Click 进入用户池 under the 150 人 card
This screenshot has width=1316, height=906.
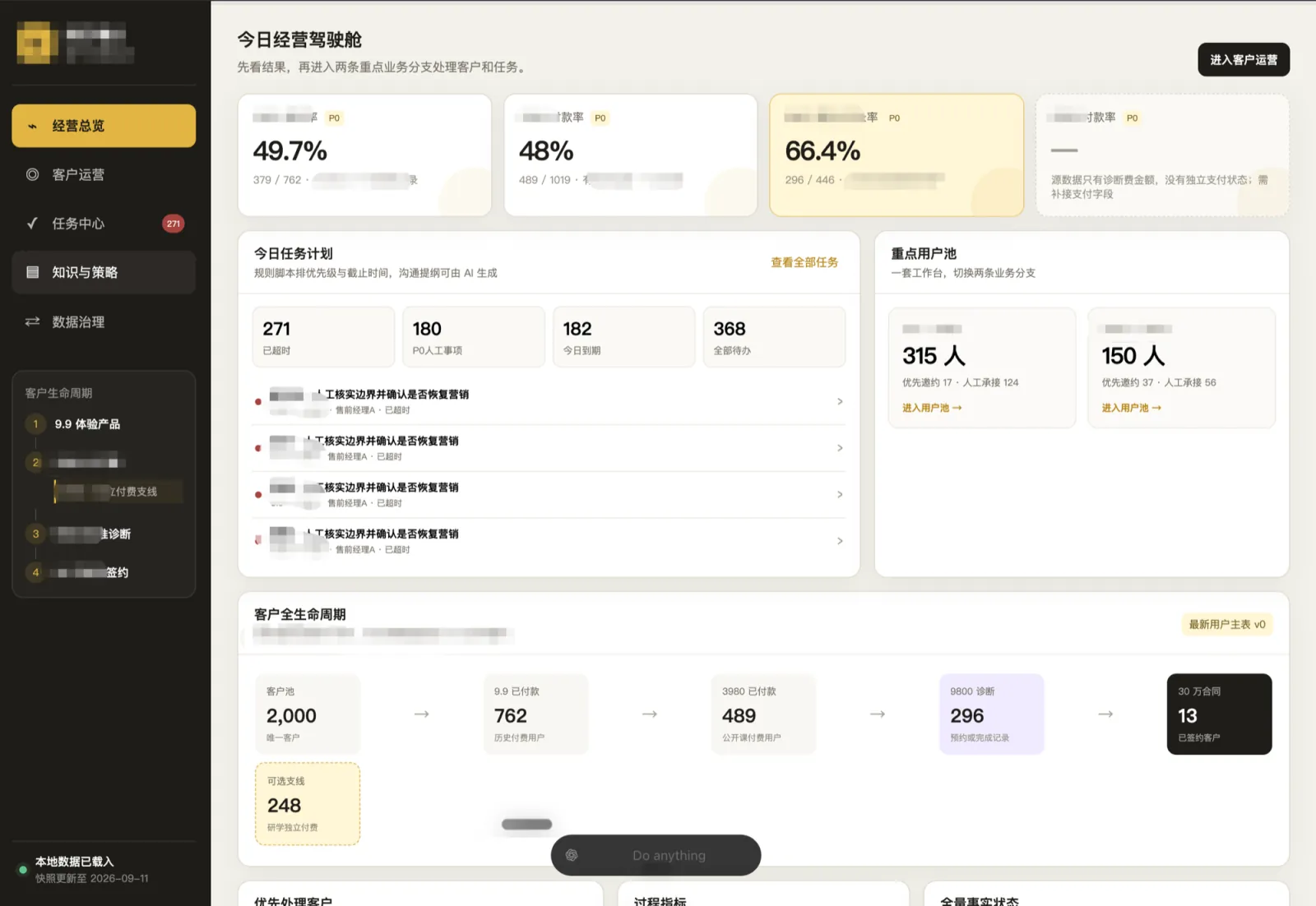pyautogui.click(x=1132, y=408)
